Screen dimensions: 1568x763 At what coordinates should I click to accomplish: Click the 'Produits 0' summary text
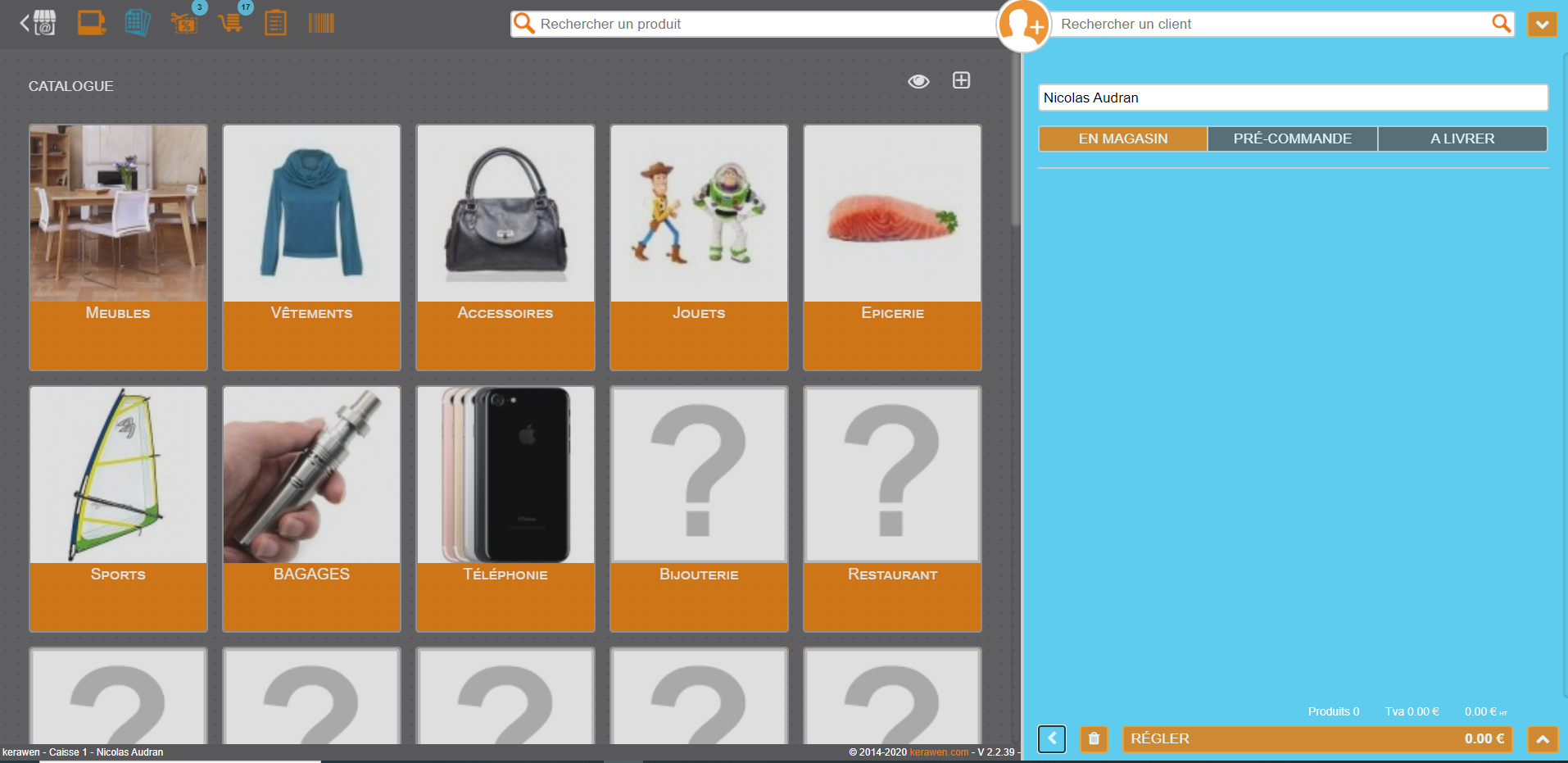[x=1333, y=711]
